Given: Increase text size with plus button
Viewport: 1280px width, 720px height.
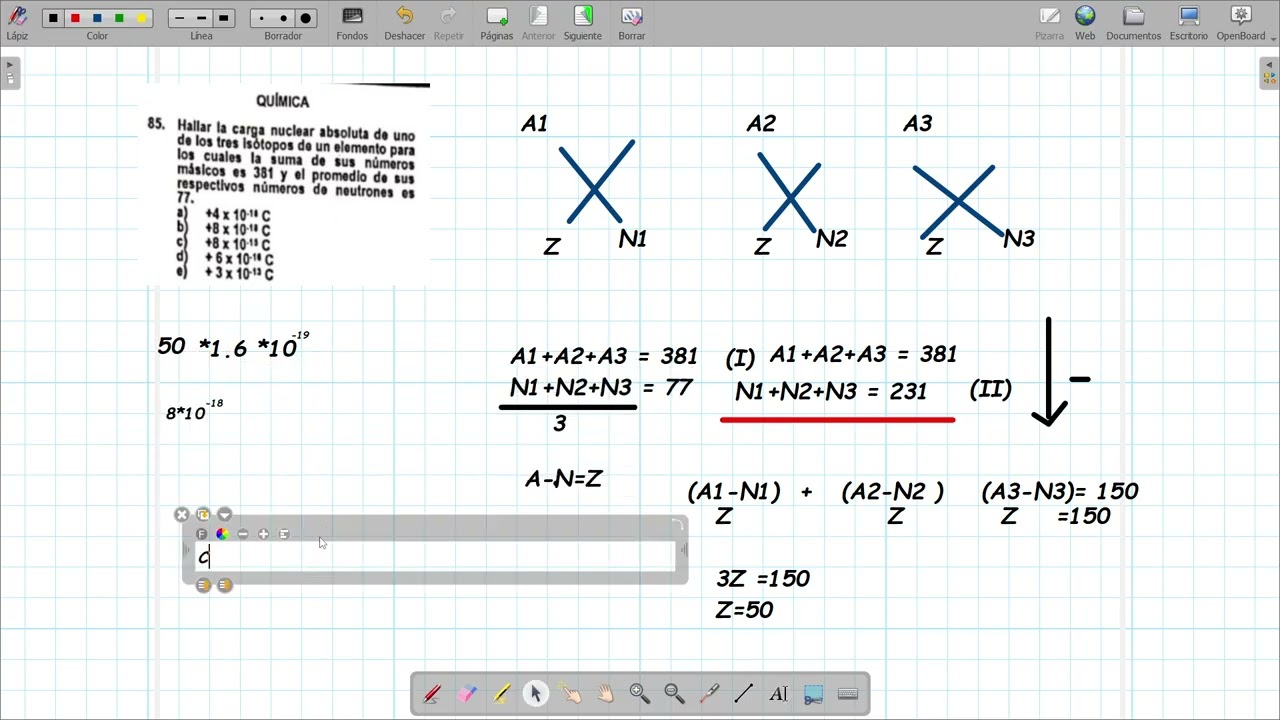Looking at the screenshot, I should coord(263,534).
